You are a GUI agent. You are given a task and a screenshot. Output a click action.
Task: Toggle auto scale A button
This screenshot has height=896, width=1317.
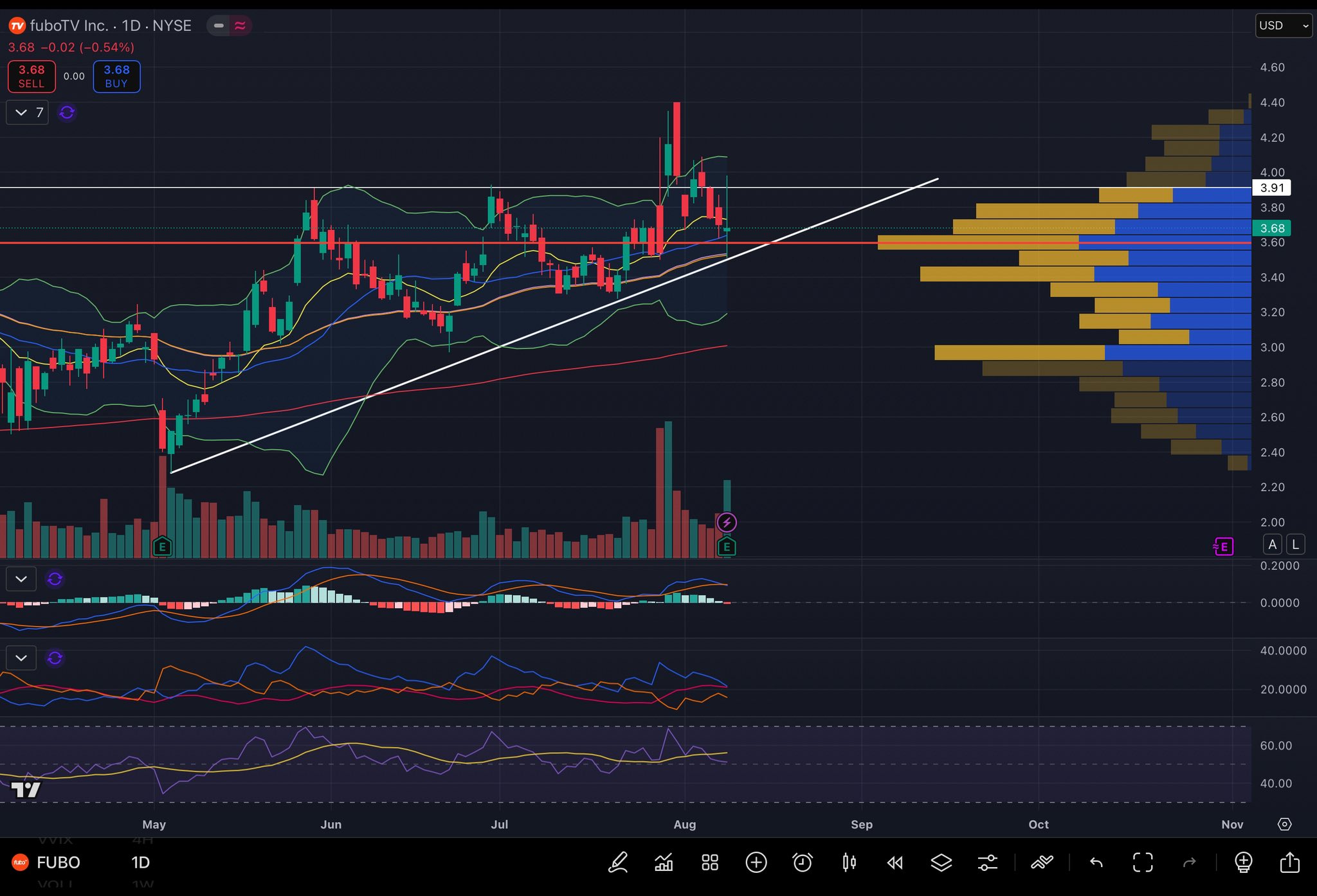pyautogui.click(x=1272, y=544)
